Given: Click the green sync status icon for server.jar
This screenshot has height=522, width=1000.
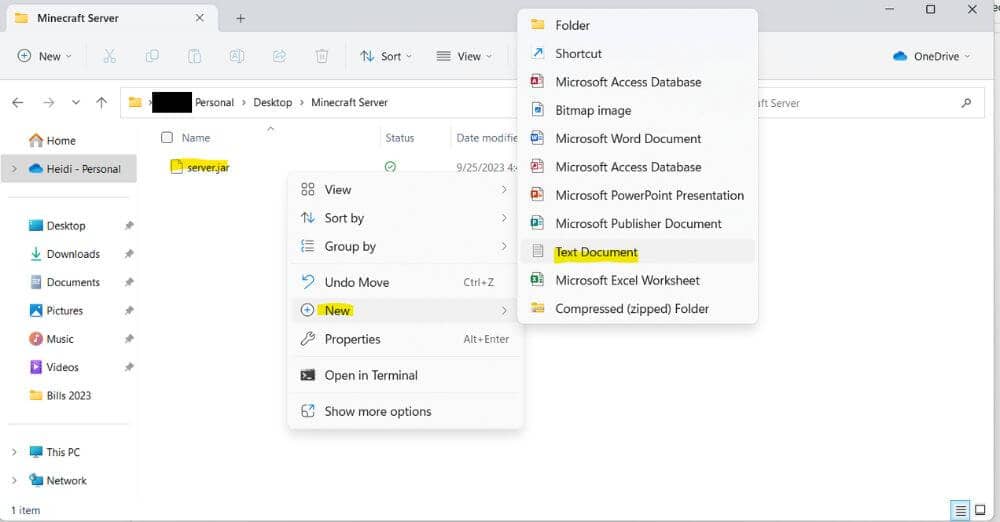Looking at the screenshot, I should 390,167.
